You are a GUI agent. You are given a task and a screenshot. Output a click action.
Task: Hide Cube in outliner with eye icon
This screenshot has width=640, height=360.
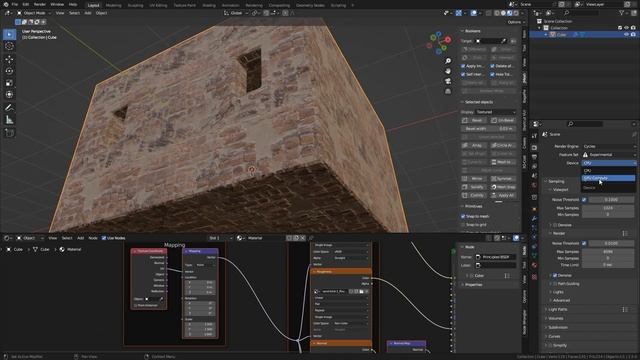[x=627, y=35]
